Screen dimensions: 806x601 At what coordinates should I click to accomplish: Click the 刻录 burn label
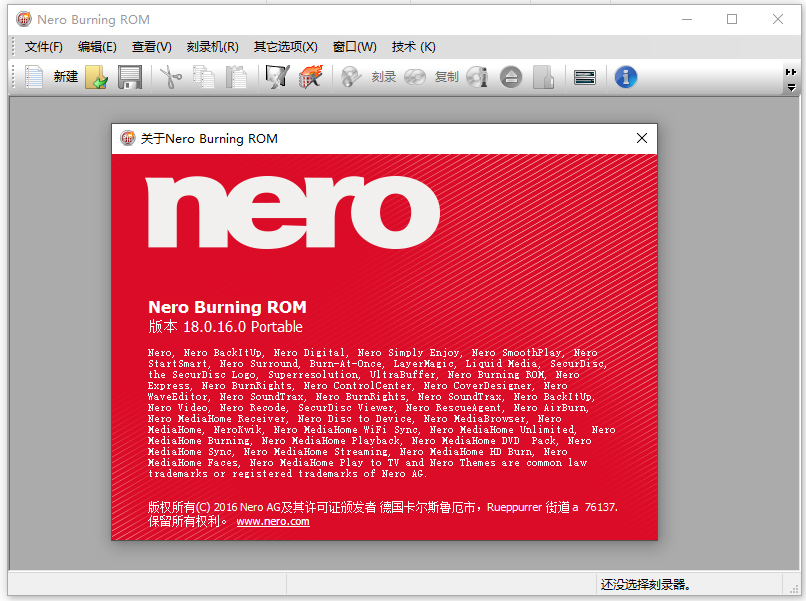click(384, 77)
